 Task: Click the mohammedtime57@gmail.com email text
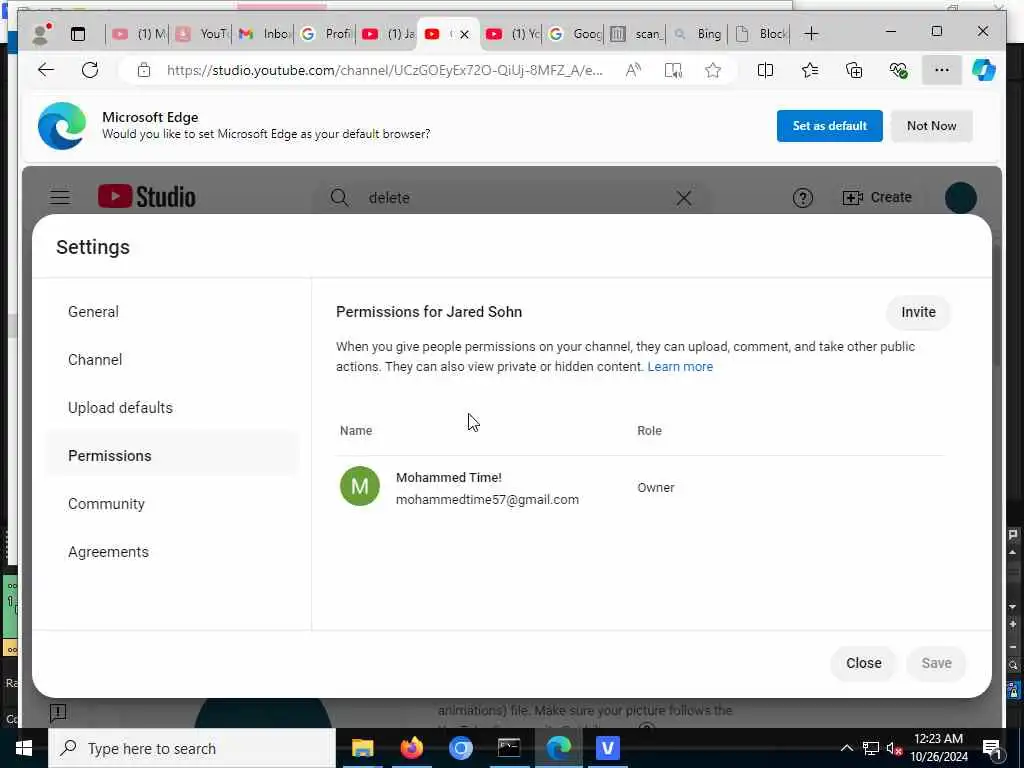pos(487,500)
